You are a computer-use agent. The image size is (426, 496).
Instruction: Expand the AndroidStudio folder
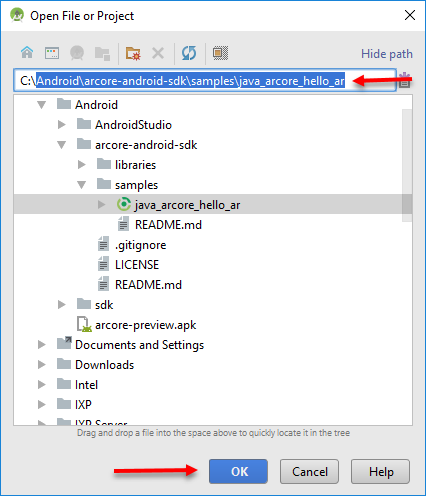coord(62,125)
